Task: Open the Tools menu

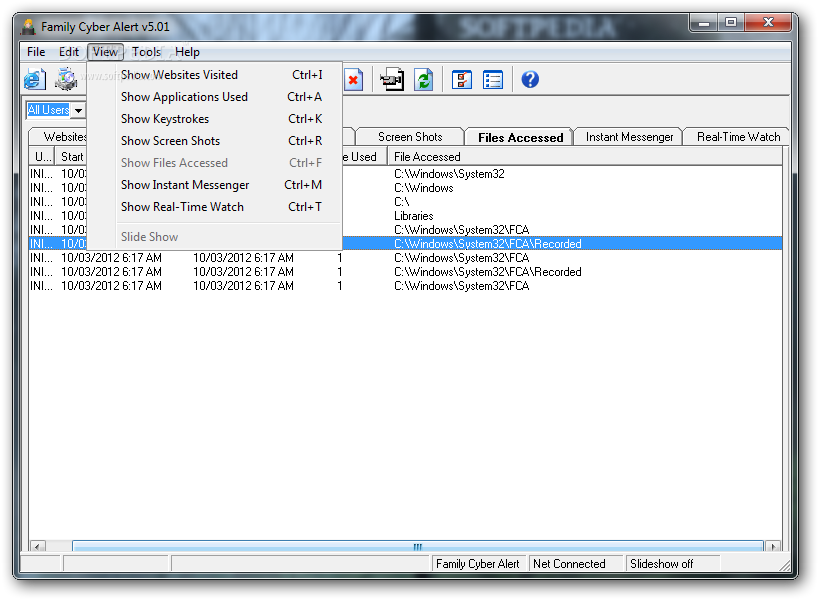Action: point(146,52)
